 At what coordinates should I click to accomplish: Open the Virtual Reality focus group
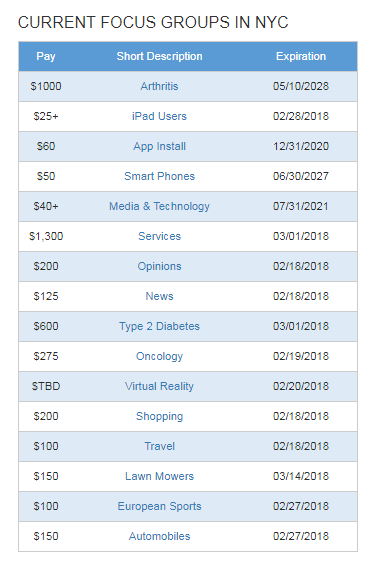point(159,386)
